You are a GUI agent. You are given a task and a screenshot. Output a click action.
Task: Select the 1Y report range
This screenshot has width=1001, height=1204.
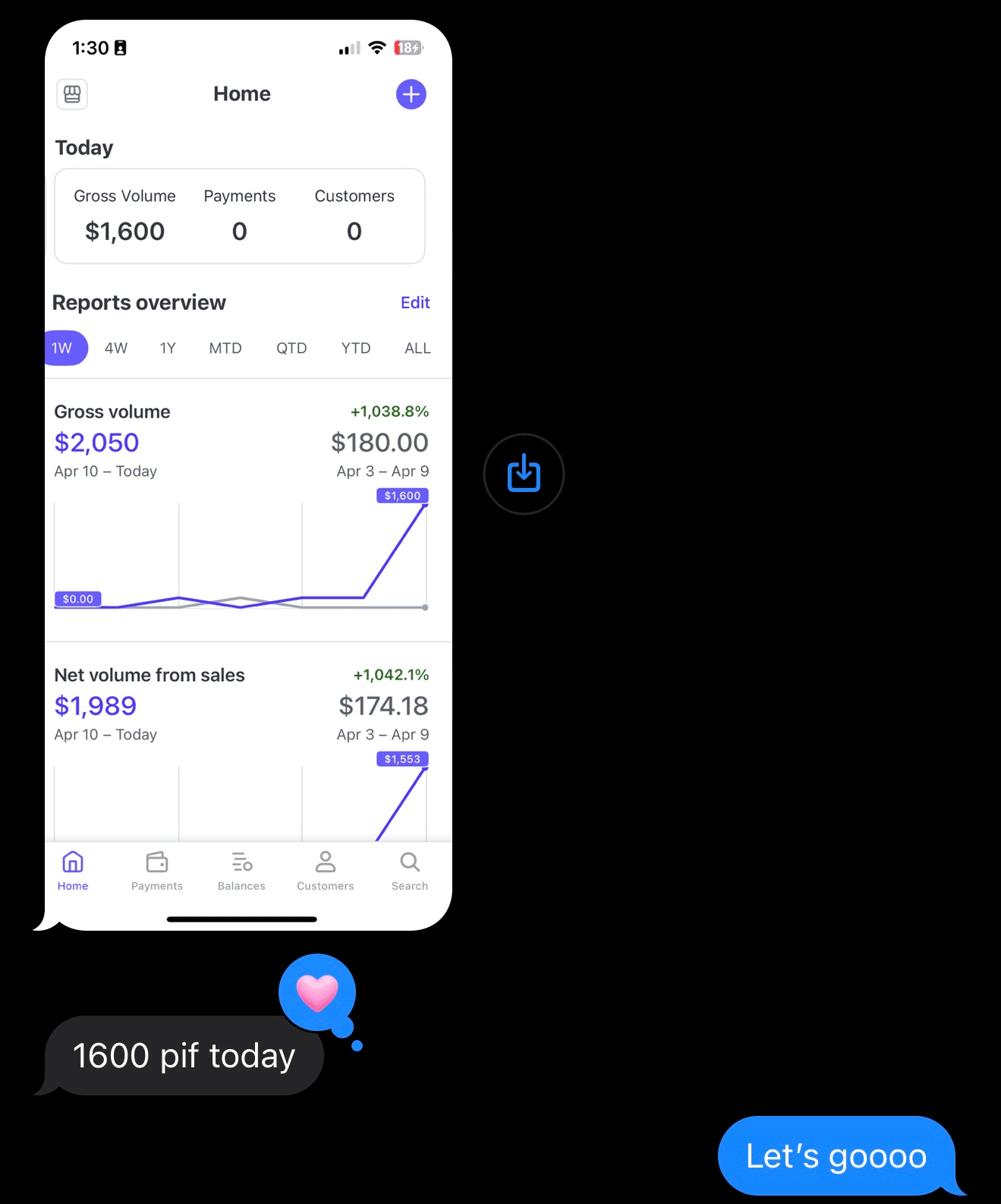(168, 348)
